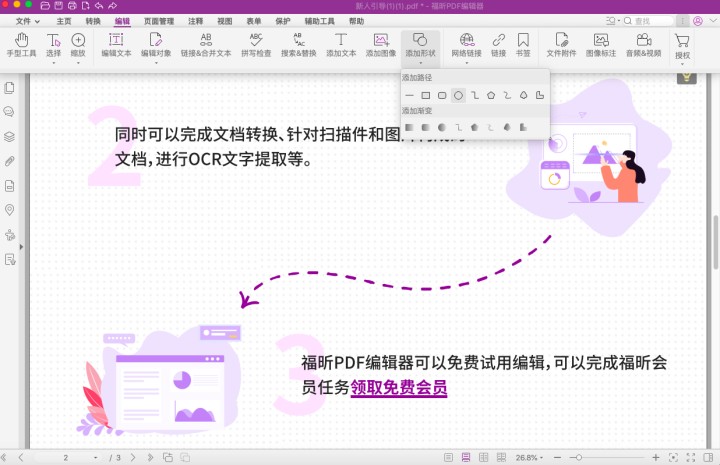The width and height of the screenshot is (720, 465).
Task: Open the layers panel in sidebar
Action: click(9, 136)
